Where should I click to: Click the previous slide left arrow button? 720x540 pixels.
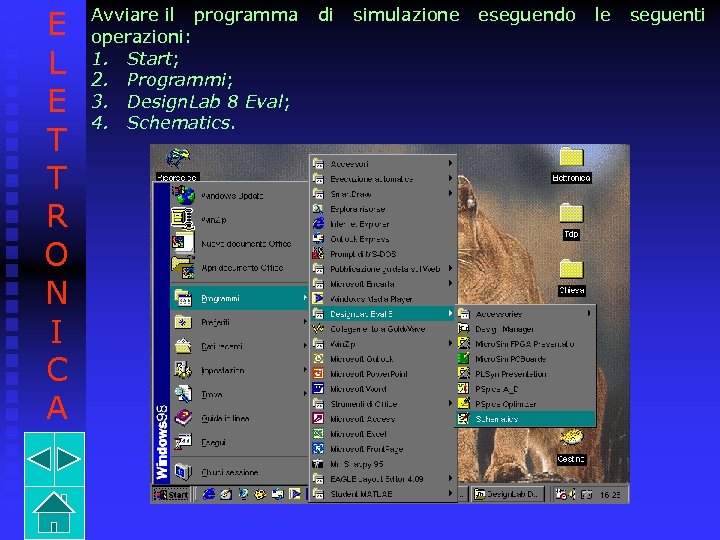[x=39, y=459]
